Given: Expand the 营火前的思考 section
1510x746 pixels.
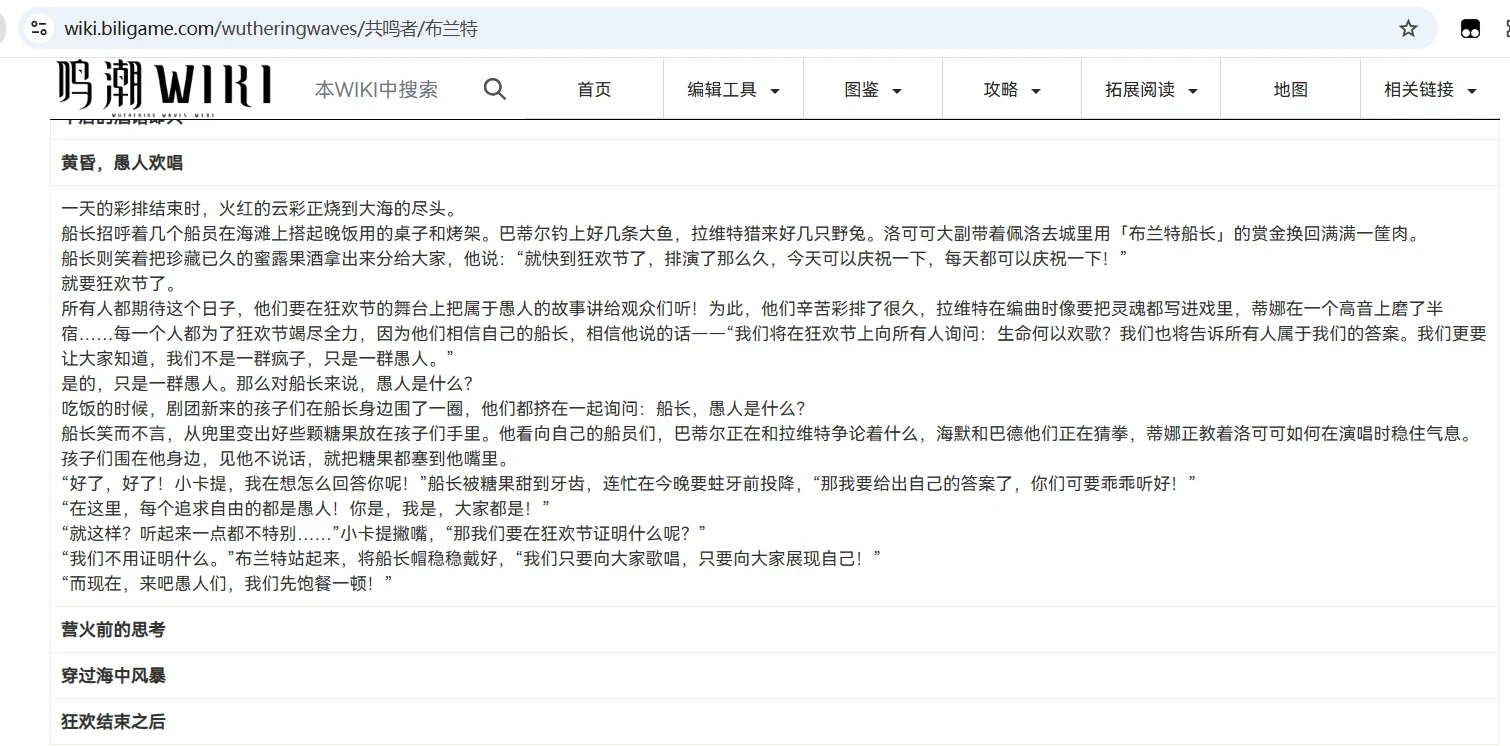Looking at the screenshot, I should pyautogui.click(x=113, y=630).
